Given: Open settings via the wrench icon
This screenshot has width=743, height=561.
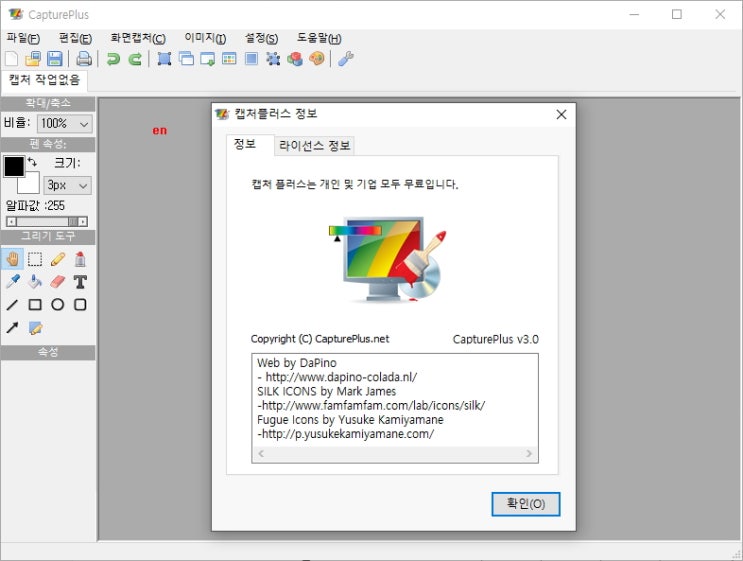Looking at the screenshot, I should pyautogui.click(x=345, y=59).
